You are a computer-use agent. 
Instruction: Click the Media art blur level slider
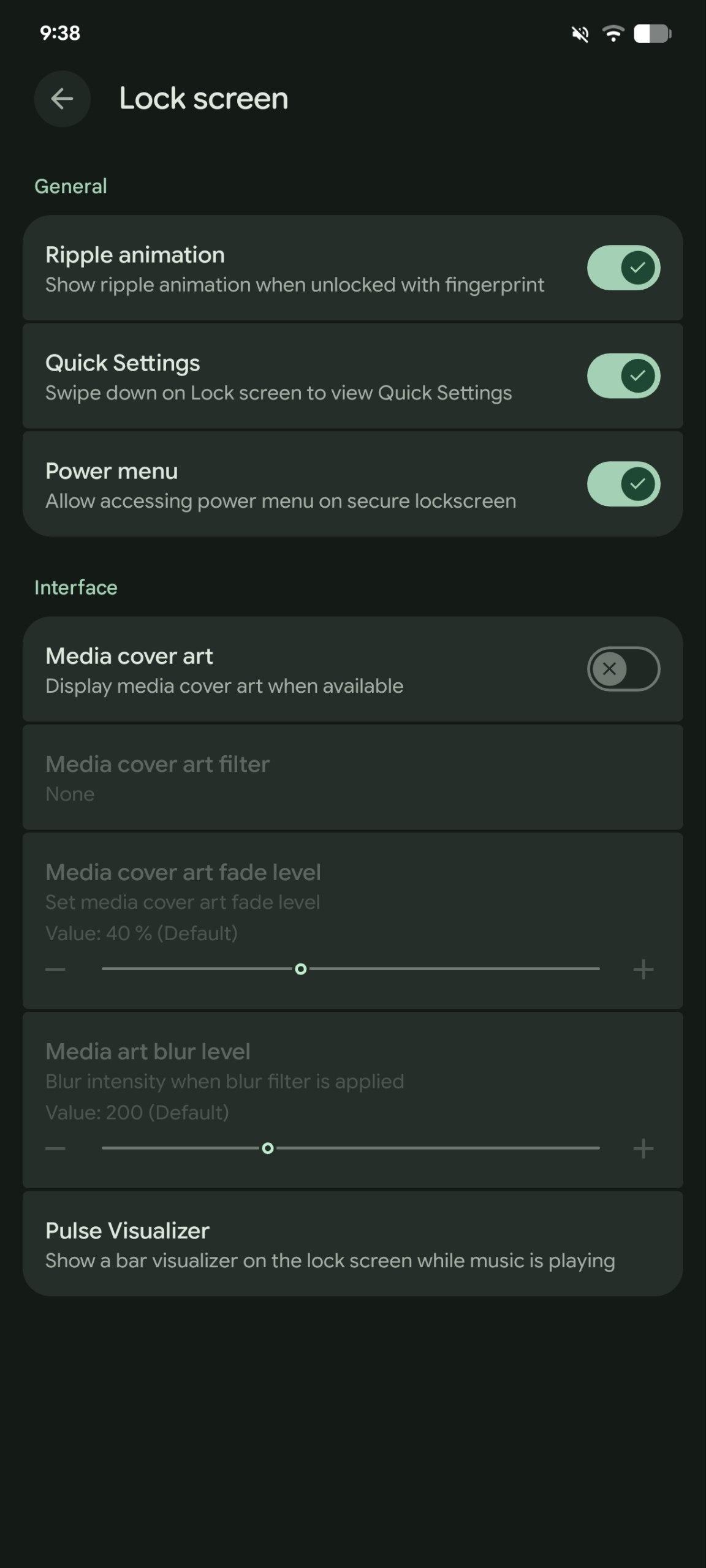point(351,1148)
